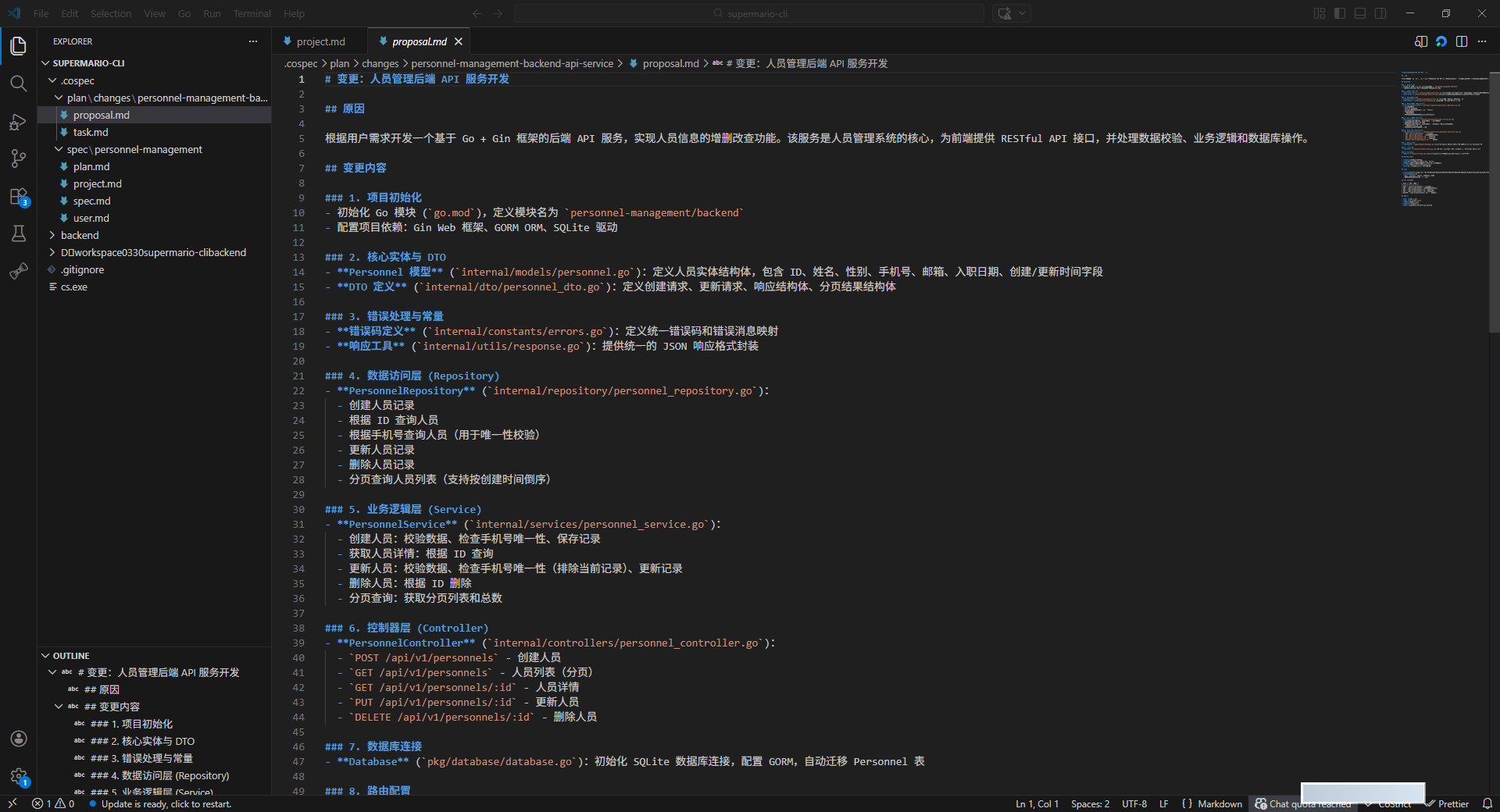
Task: Open Run and Debug view
Action: 19,122
